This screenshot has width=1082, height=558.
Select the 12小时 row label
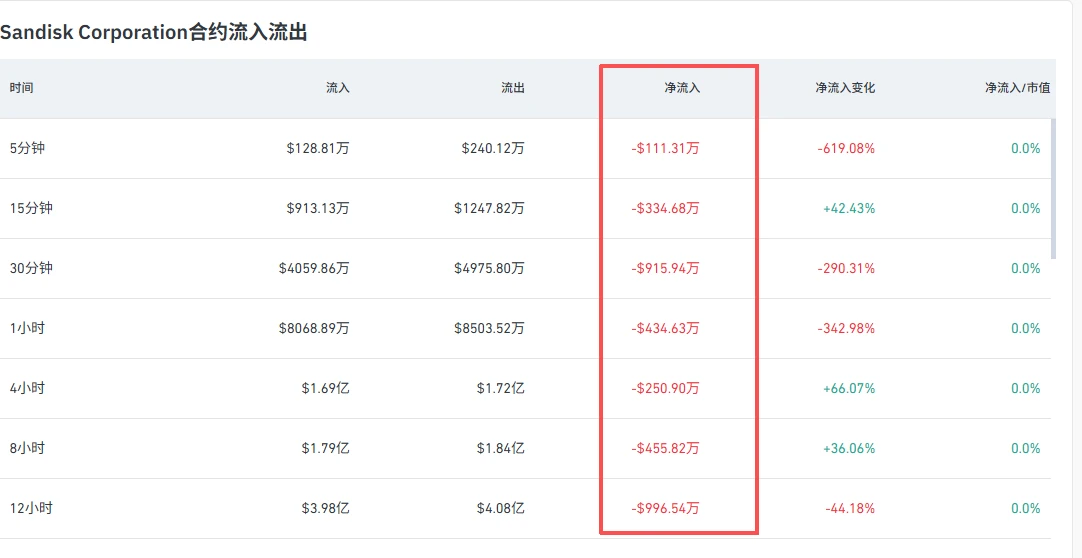click(31, 508)
